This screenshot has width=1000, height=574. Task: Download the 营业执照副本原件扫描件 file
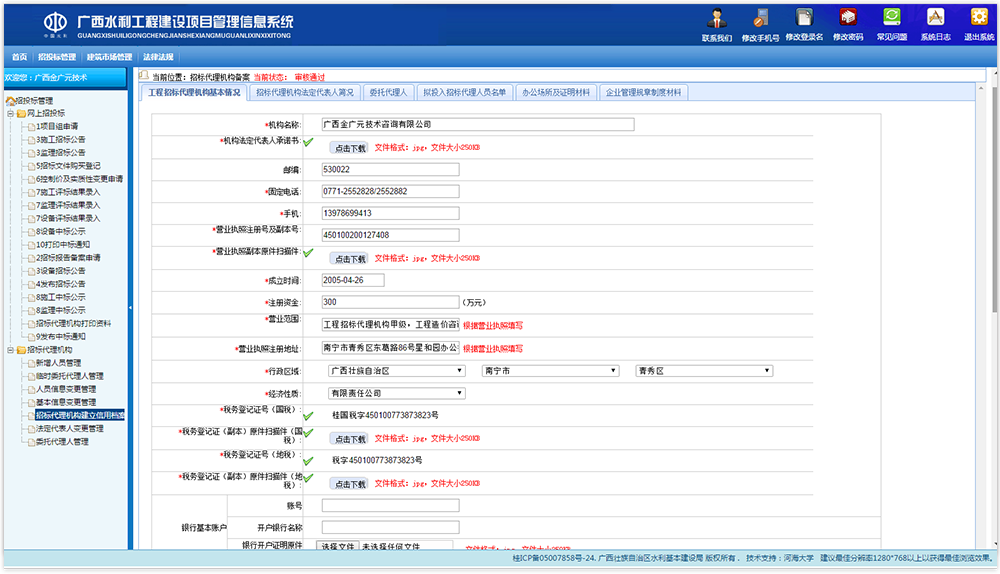(x=349, y=259)
